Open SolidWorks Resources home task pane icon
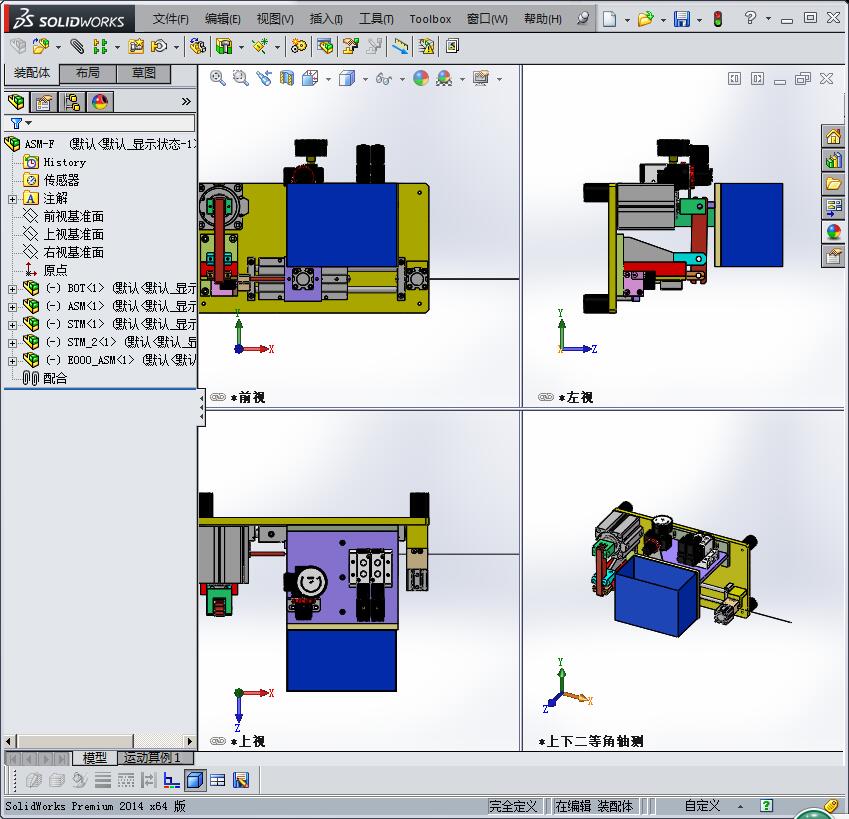The width and height of the screenshot is (849, 819). (833, 136)
